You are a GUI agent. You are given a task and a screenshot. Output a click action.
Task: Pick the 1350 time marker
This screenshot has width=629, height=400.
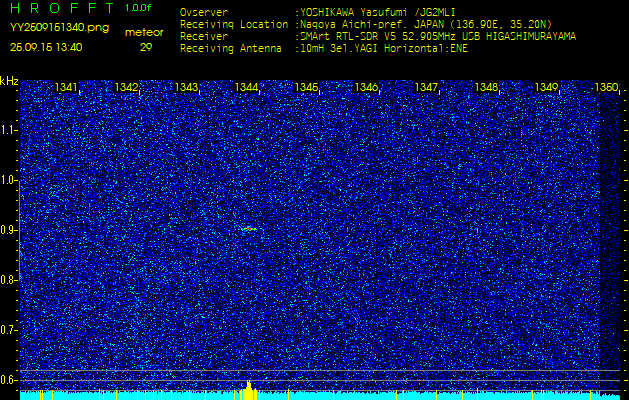606,88
